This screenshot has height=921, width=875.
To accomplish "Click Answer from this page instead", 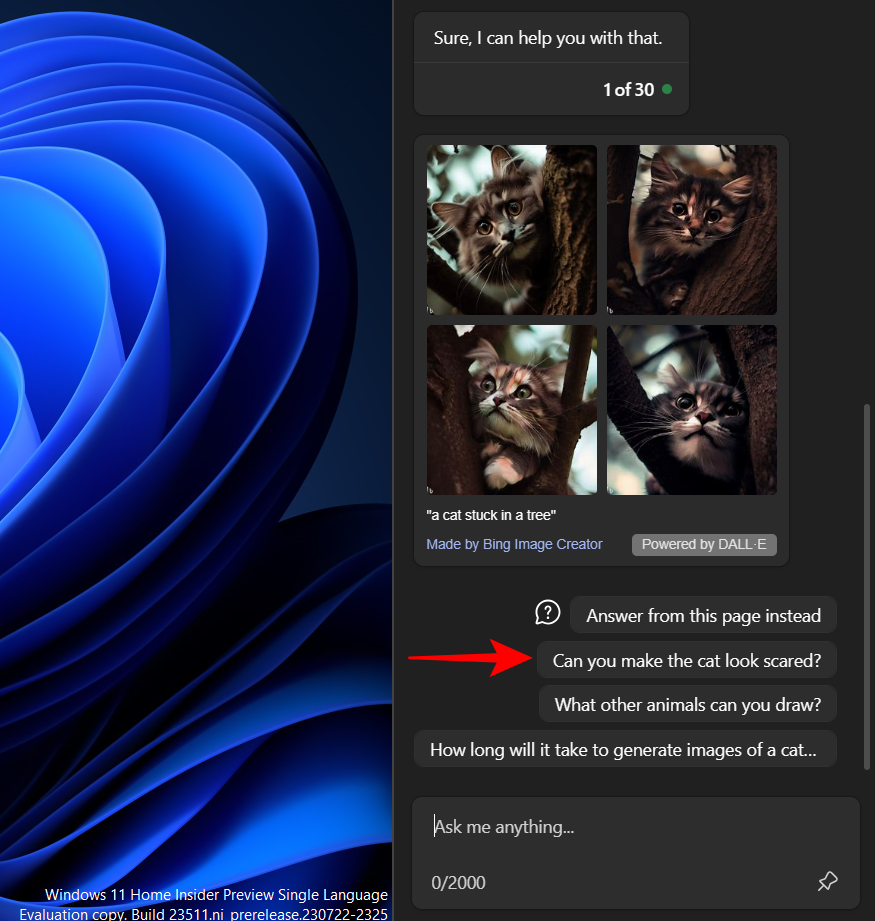I will 703,614.
